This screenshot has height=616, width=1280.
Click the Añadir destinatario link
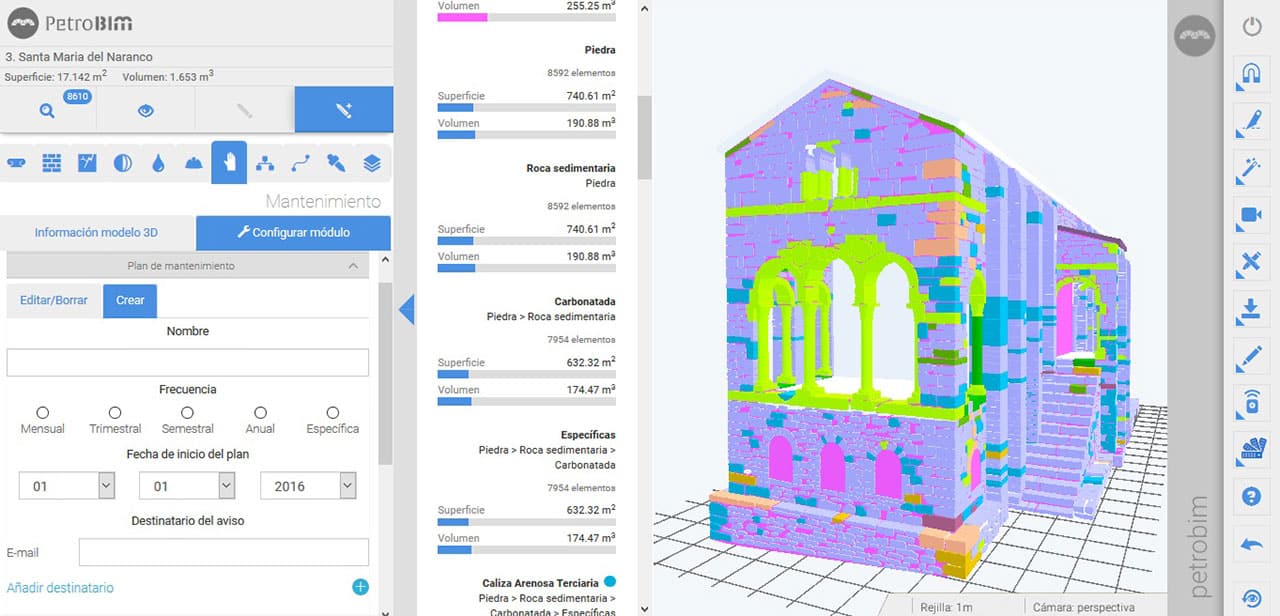(x=60, y=588)
